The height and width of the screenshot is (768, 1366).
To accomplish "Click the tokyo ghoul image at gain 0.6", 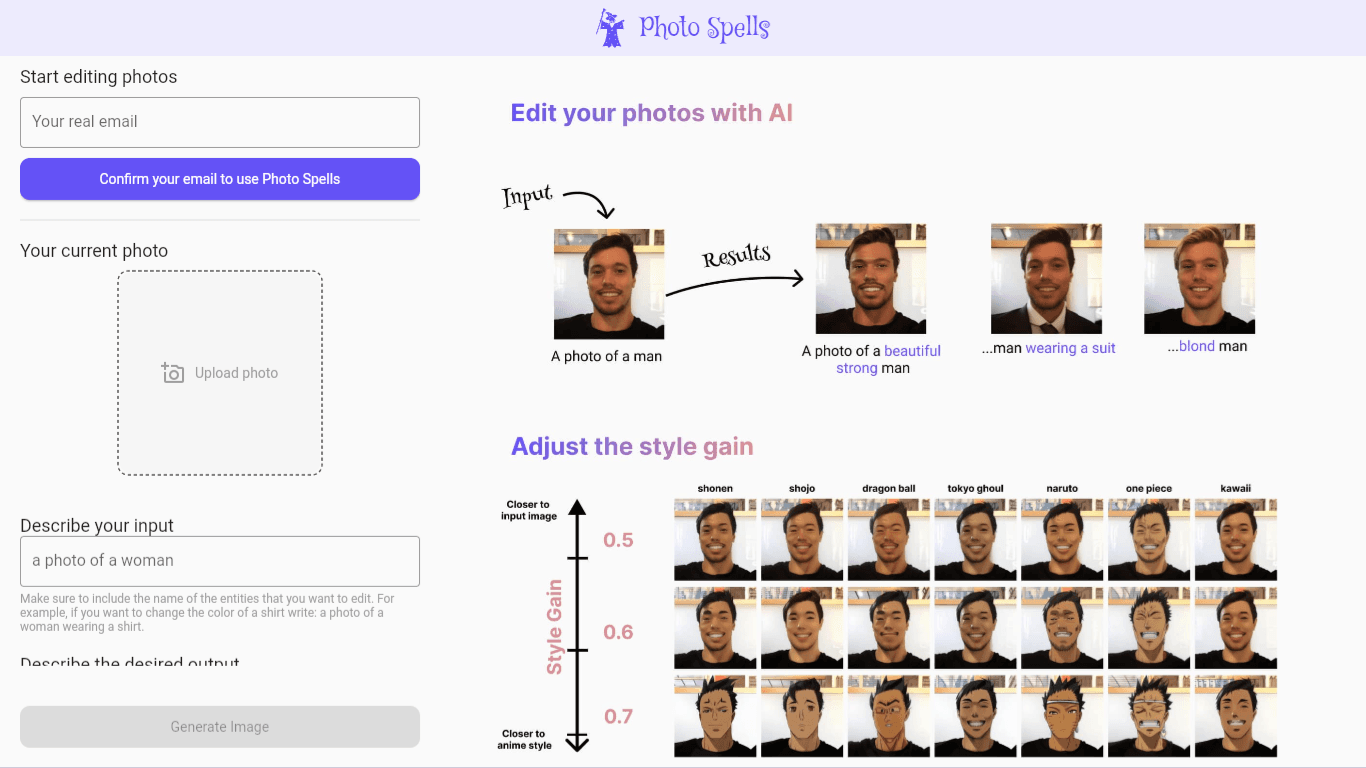I will click(975, 628).
